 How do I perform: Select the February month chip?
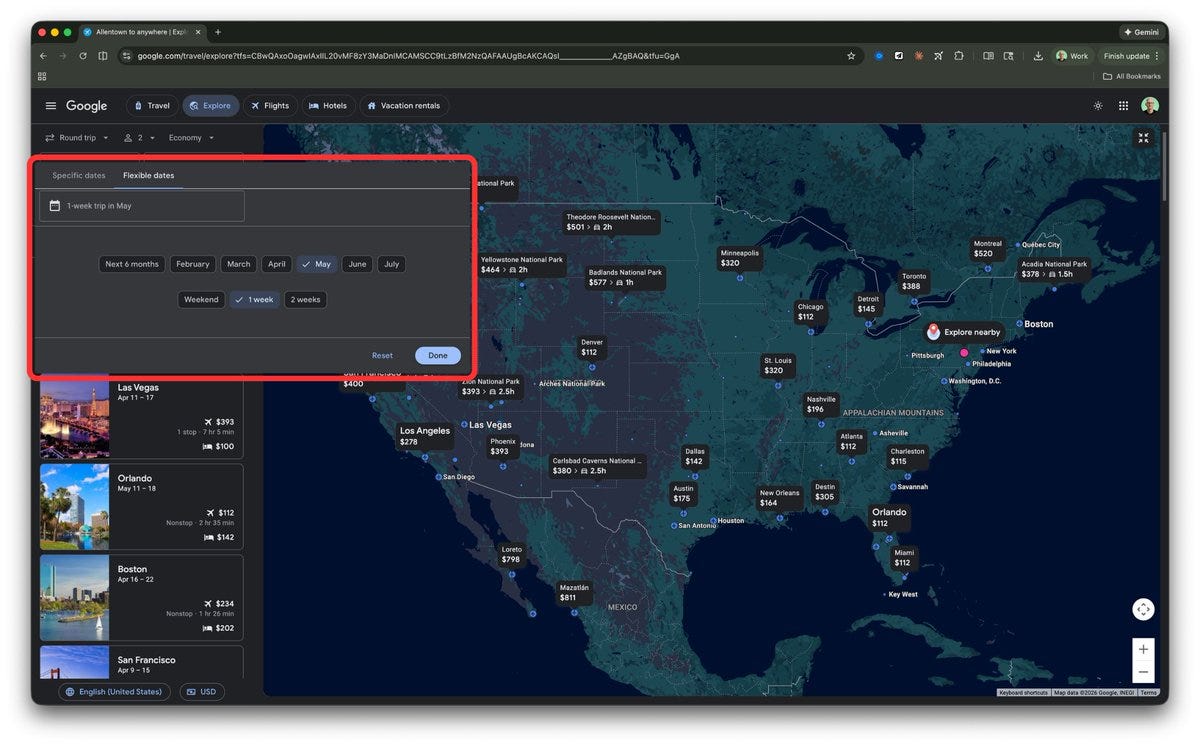(193, 264)
